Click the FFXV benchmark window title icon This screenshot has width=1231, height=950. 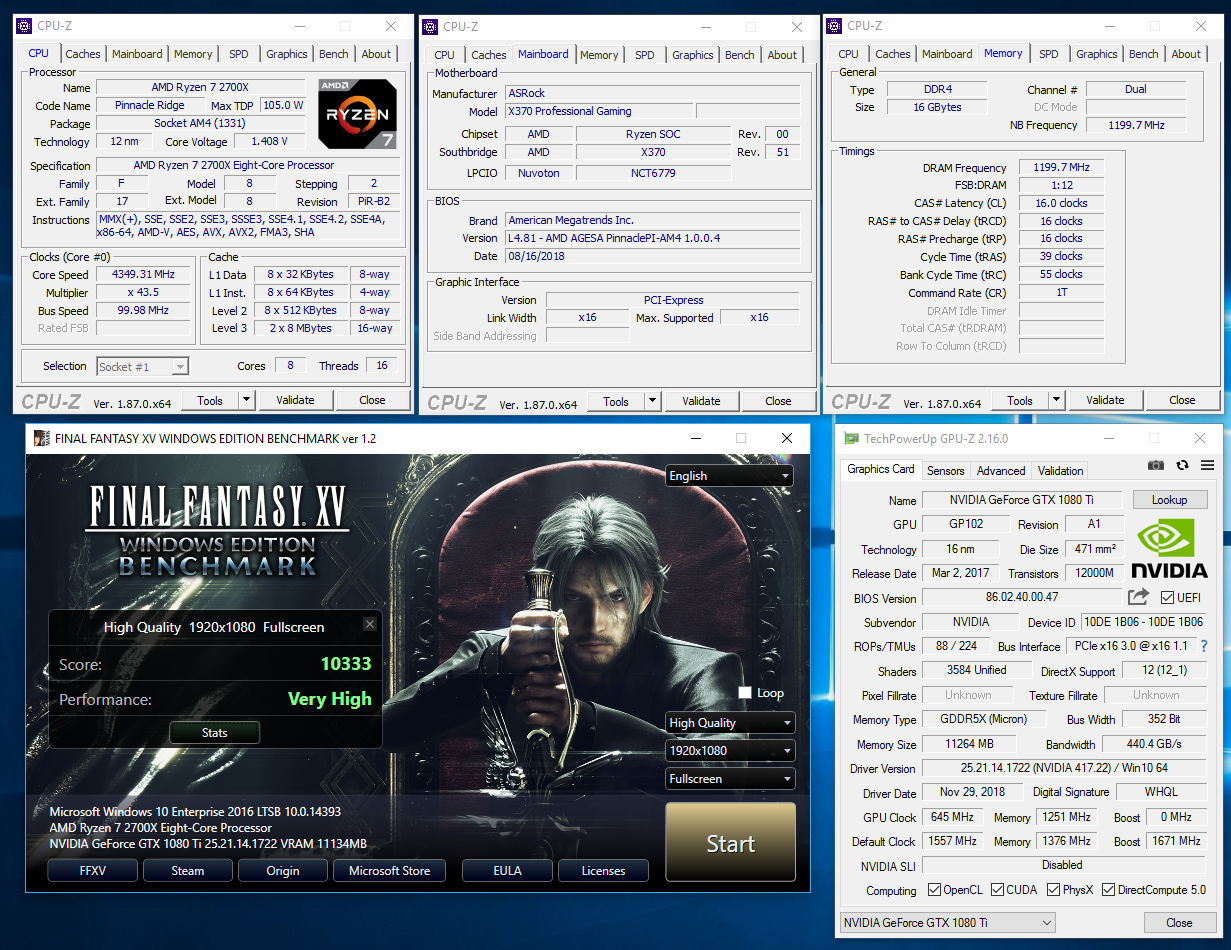pos(41,438)
